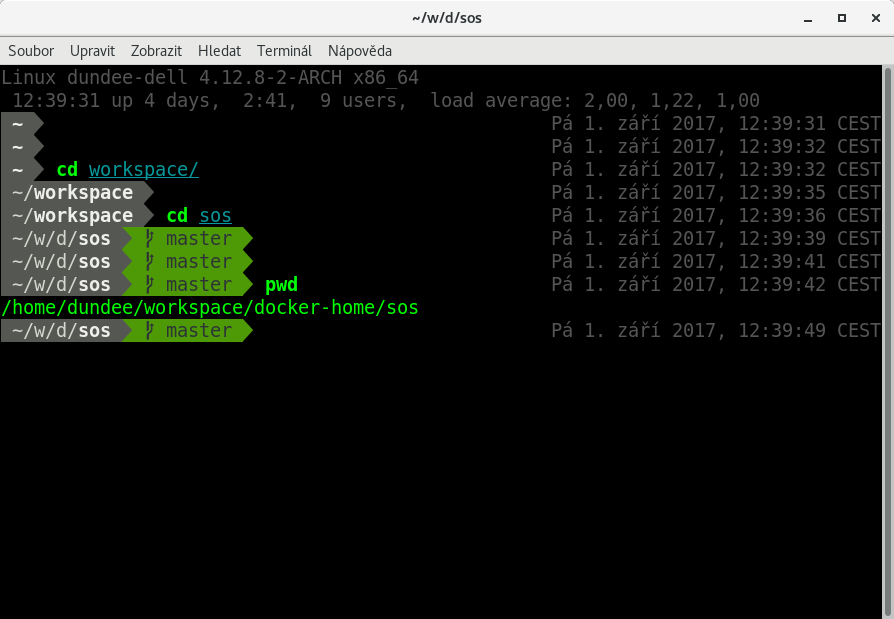Click the pwd command text
Image resolution: width=894 pixels, height=619 pixels.
click(282, 284)
